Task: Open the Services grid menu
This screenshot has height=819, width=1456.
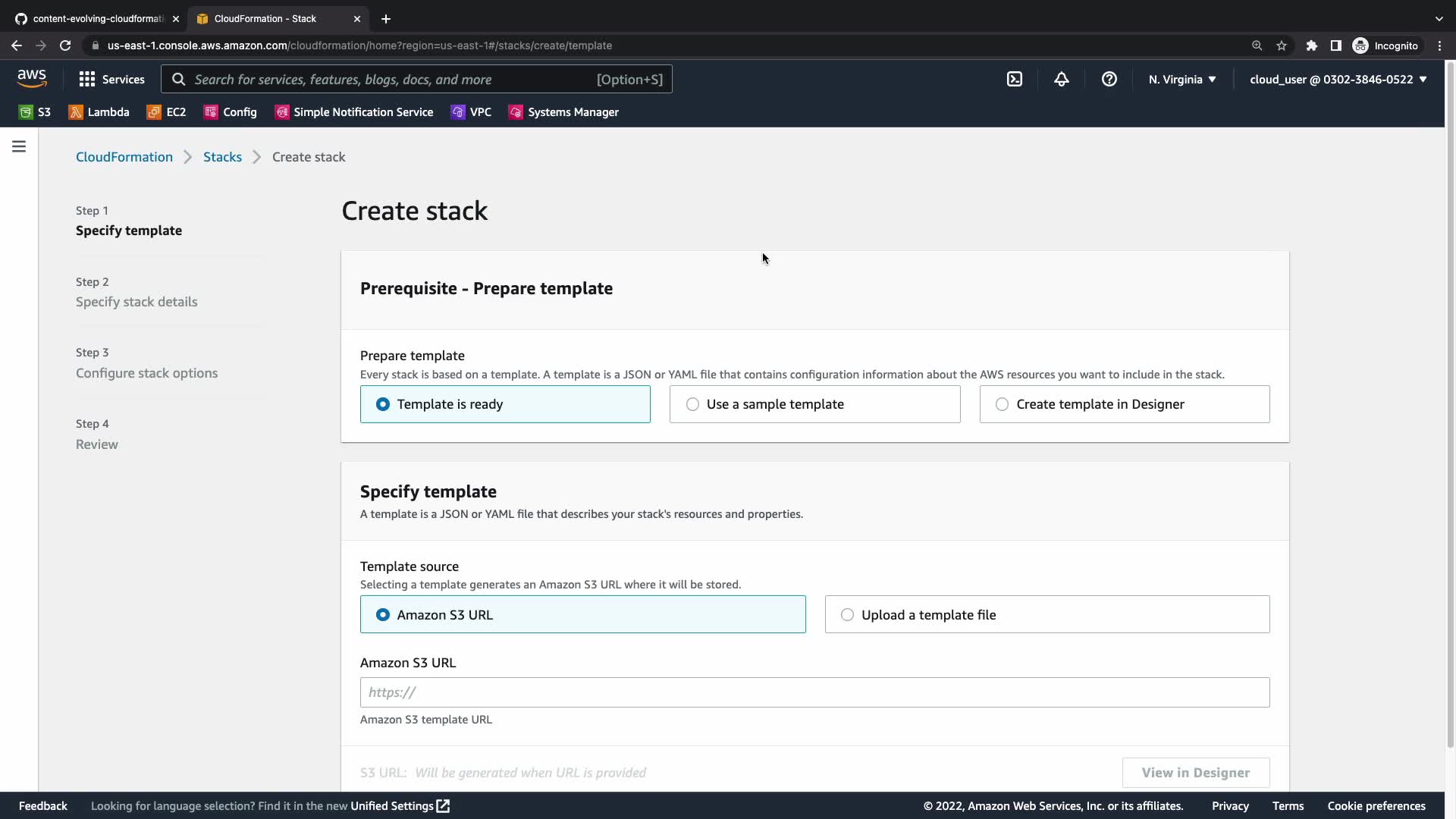Action: click(111, 80)
